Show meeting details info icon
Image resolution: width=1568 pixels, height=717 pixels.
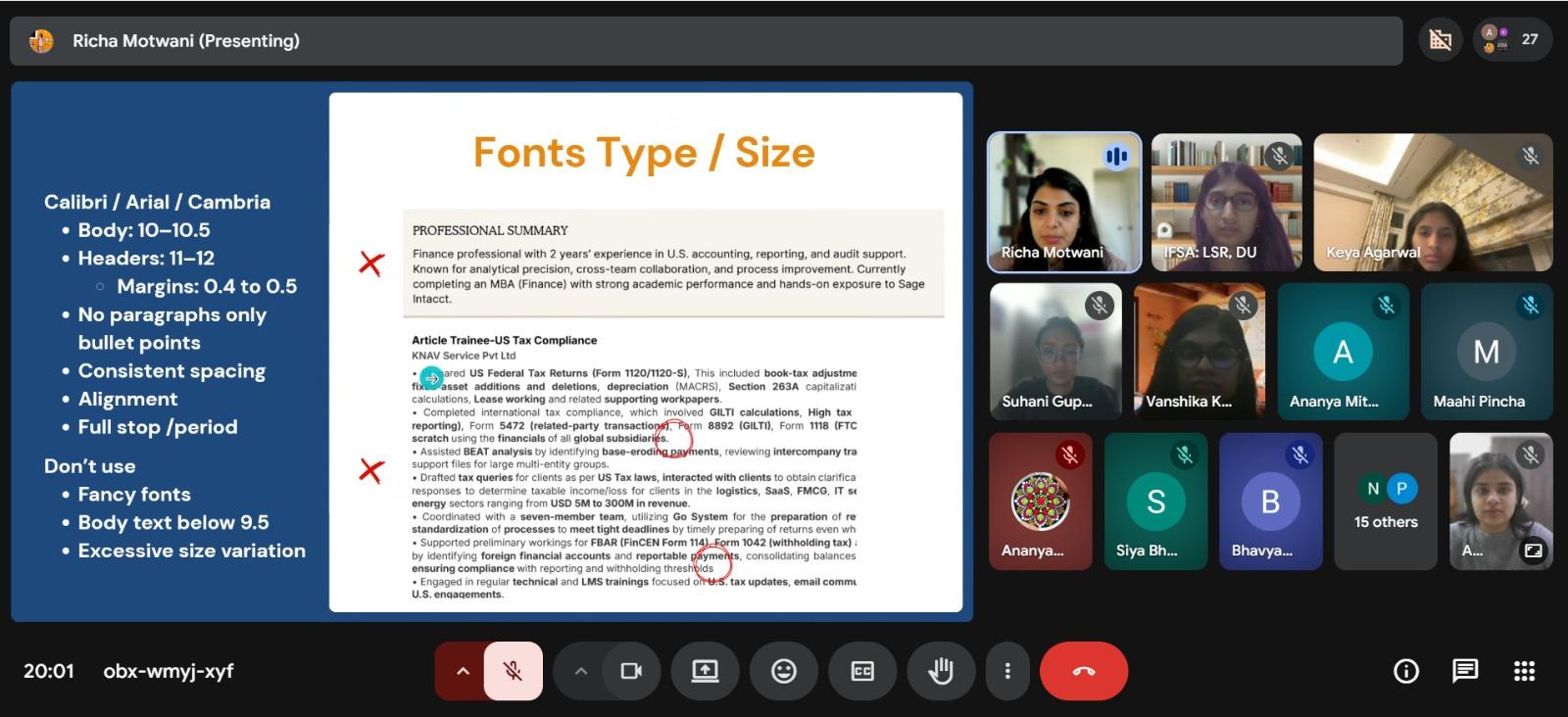coord(1405,671)
